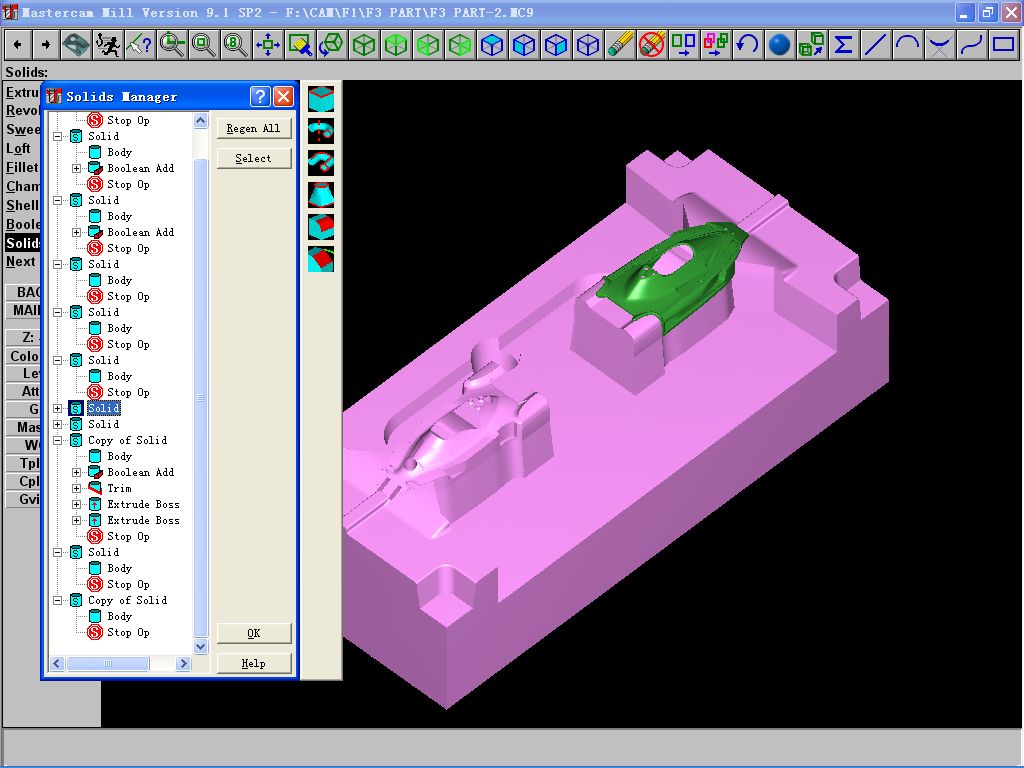Screen dimensions: 1024x768
Task: Click the tree horizontal scrollbar right arrow
Action: point(184,664)
